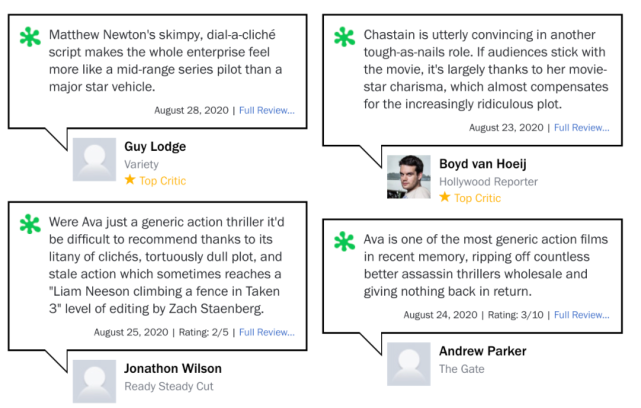Image resolution: width=641 pixels, height=408 pixels.
Task: Click green splat icon on Andrew Parker review
Action: coord(345,242)
